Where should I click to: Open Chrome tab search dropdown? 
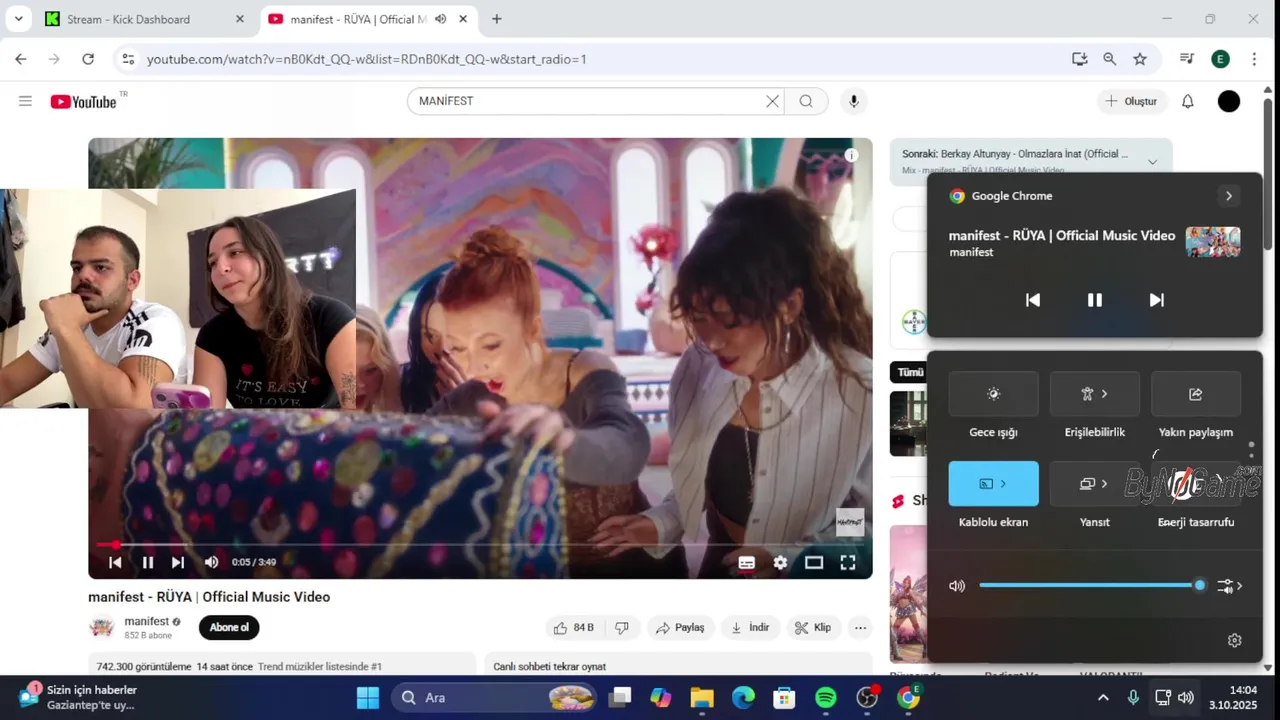(18, 19)
